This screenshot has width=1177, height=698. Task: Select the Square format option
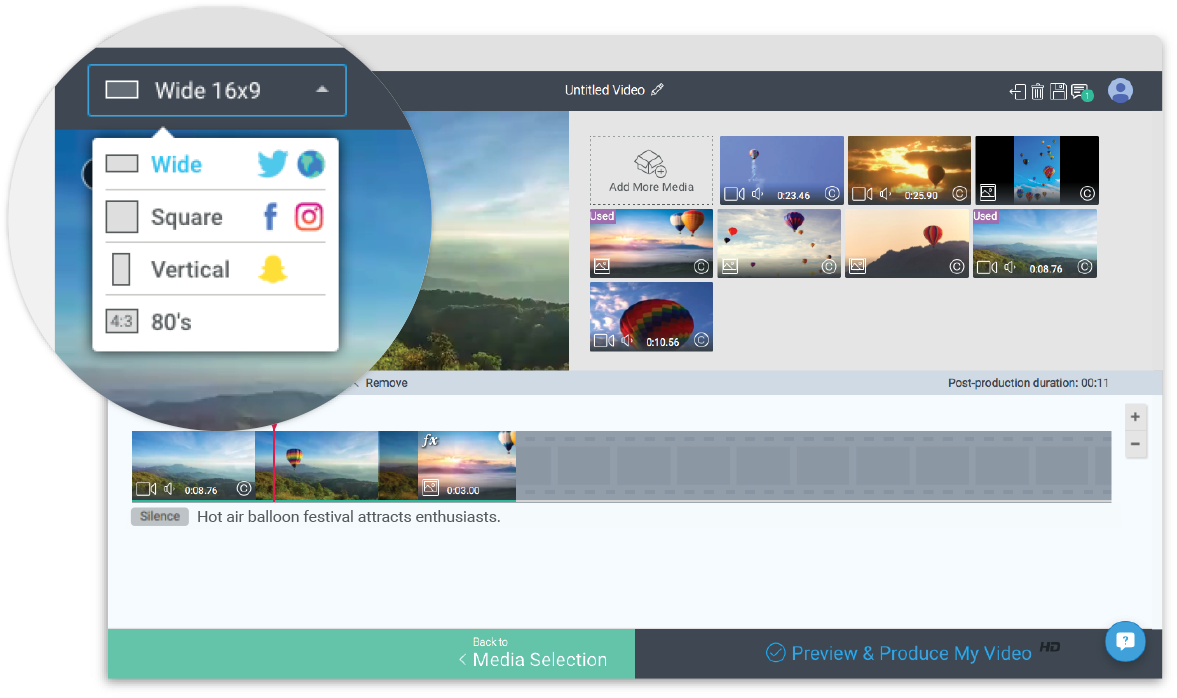click(215, 217)
